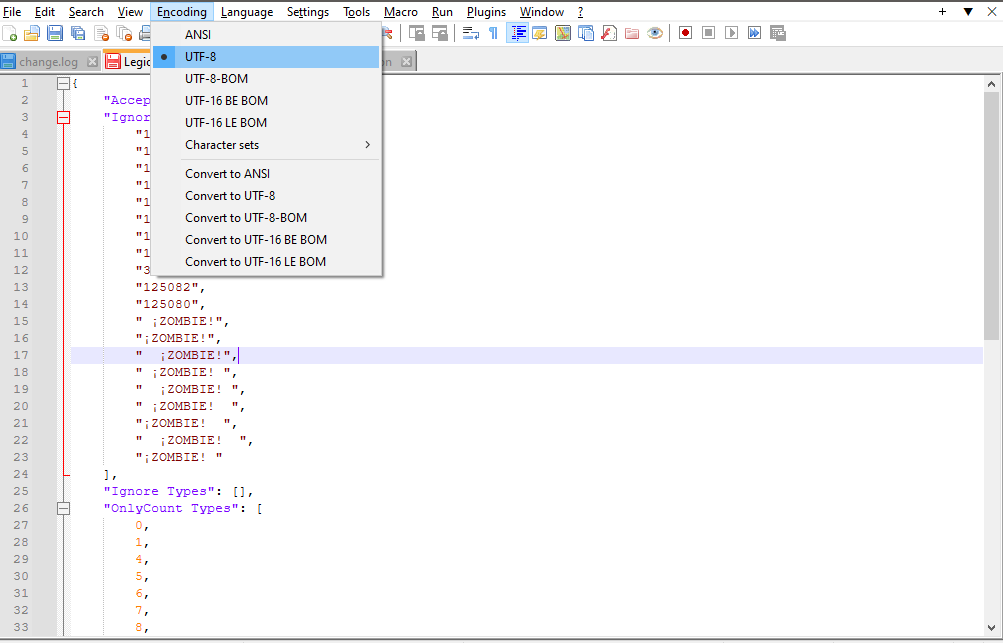This screenshot has width=1003, height=643.
Task: Select UTF-8-BOM encoding
Action: click(216, 79)
